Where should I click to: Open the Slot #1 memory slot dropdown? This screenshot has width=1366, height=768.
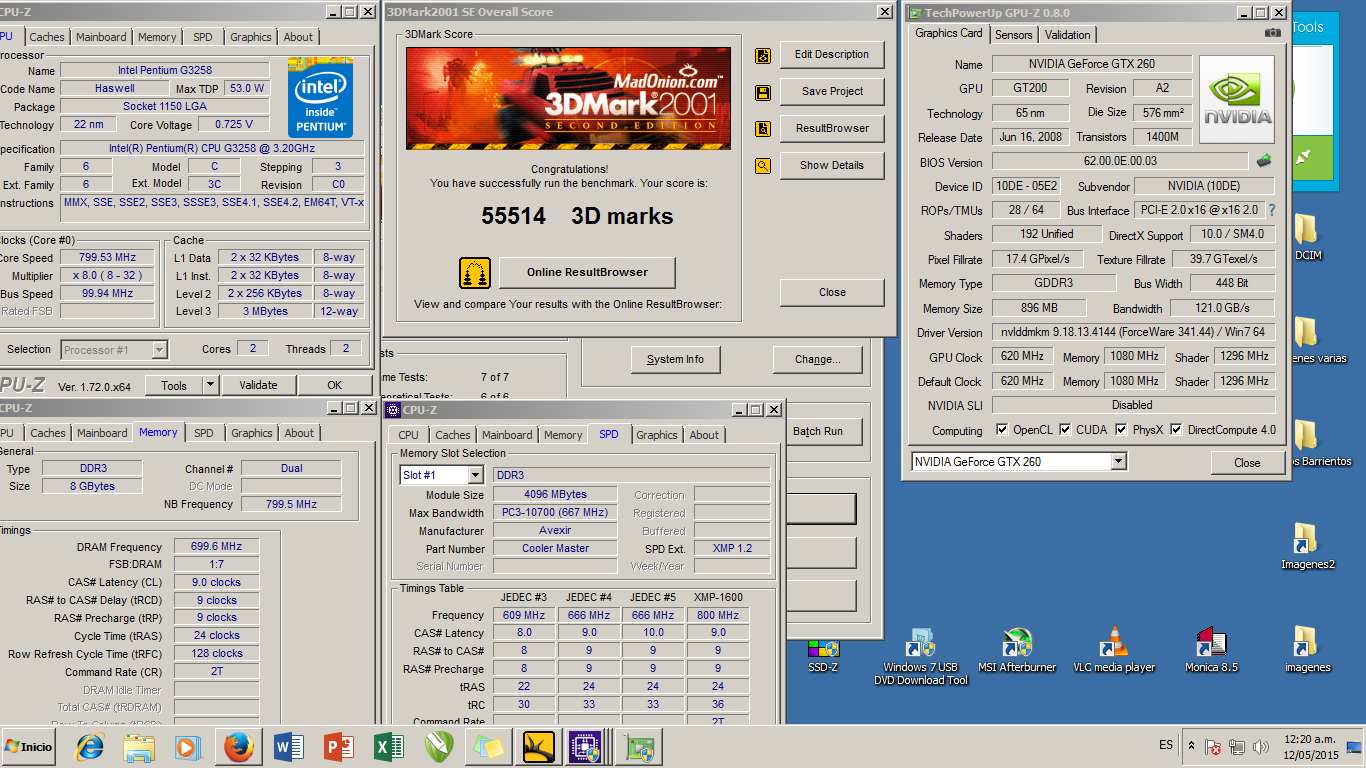click(475, 475)
